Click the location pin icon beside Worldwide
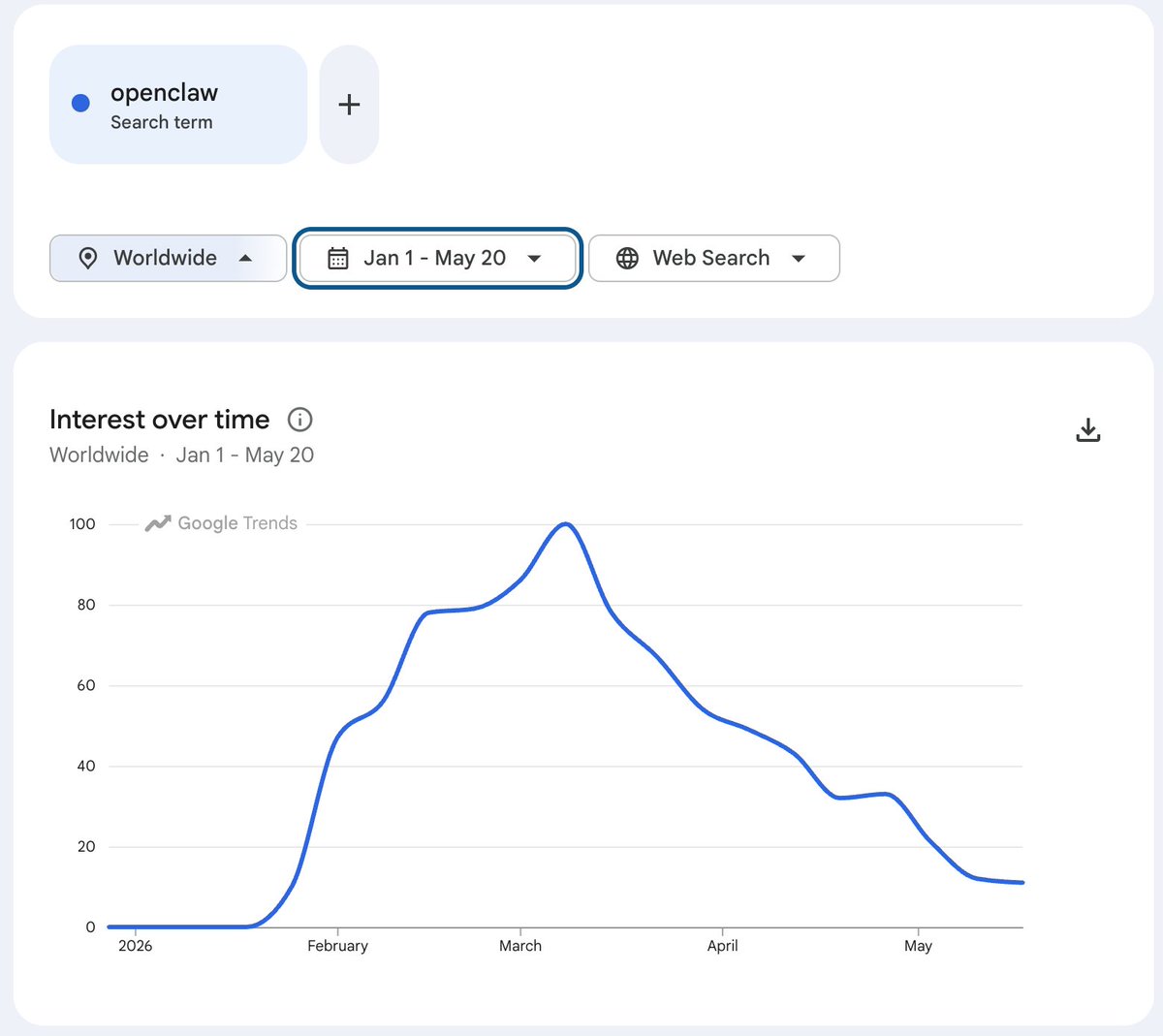Viewport: 1163px width, 1036px height. 88,258
